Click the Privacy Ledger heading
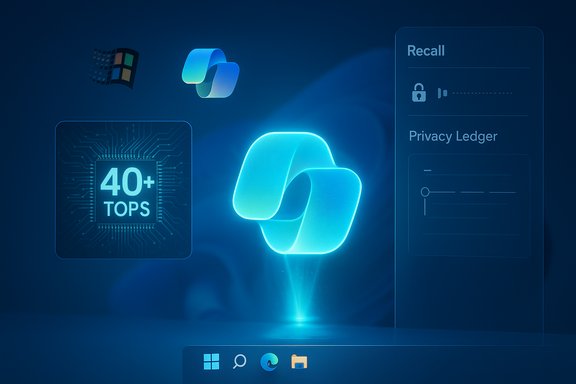 pyautogui.click(x=453, y=136)
